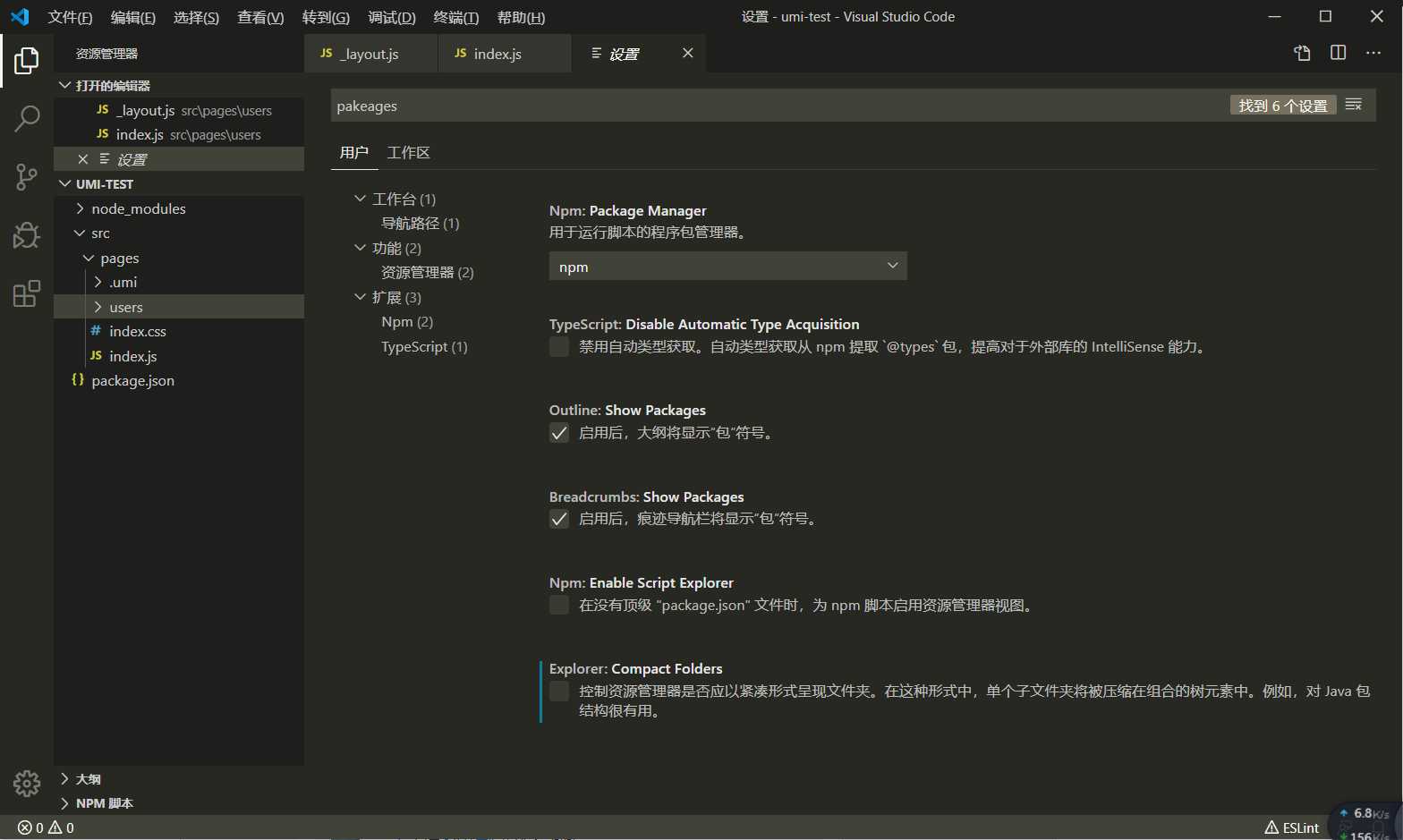Select 资源管理器 (2) in settings tree

click(x=428, y=273)
